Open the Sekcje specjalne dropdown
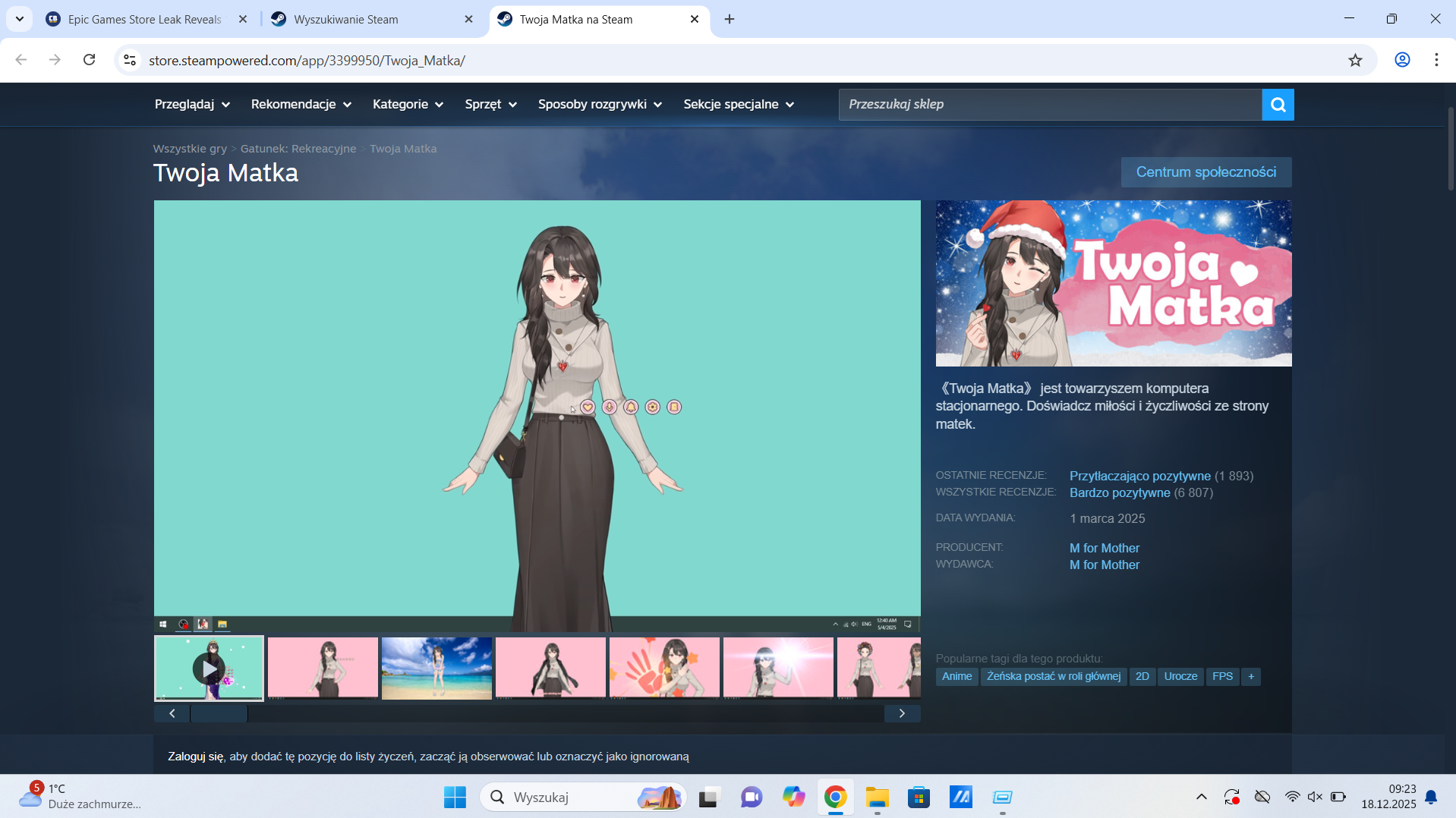1456x818 pixels. 738,105
